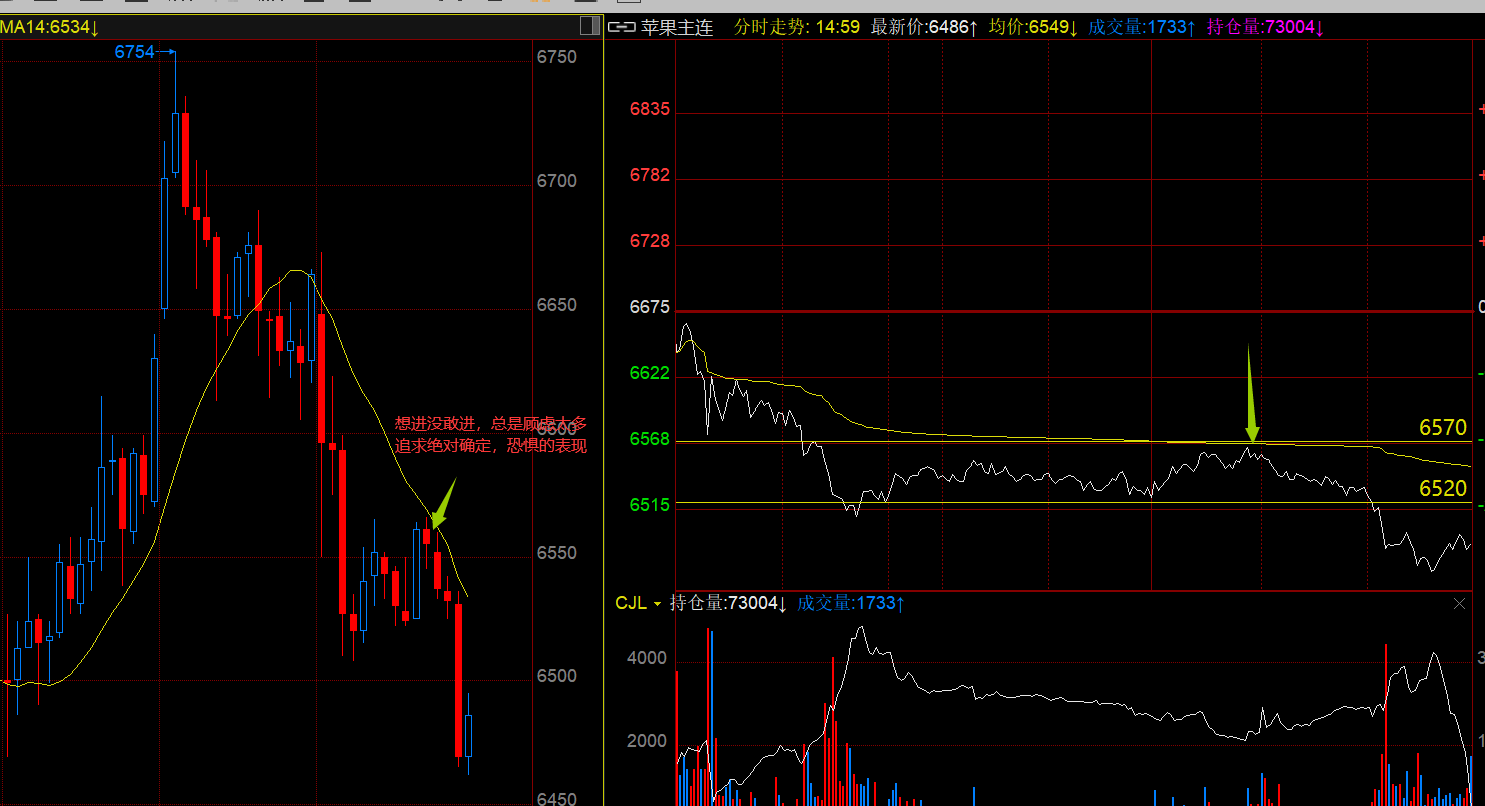Select the 苹果主连 contract name
Image resolution: width=1485 pixels, height=806 pixels.
(x=675, y=28)
